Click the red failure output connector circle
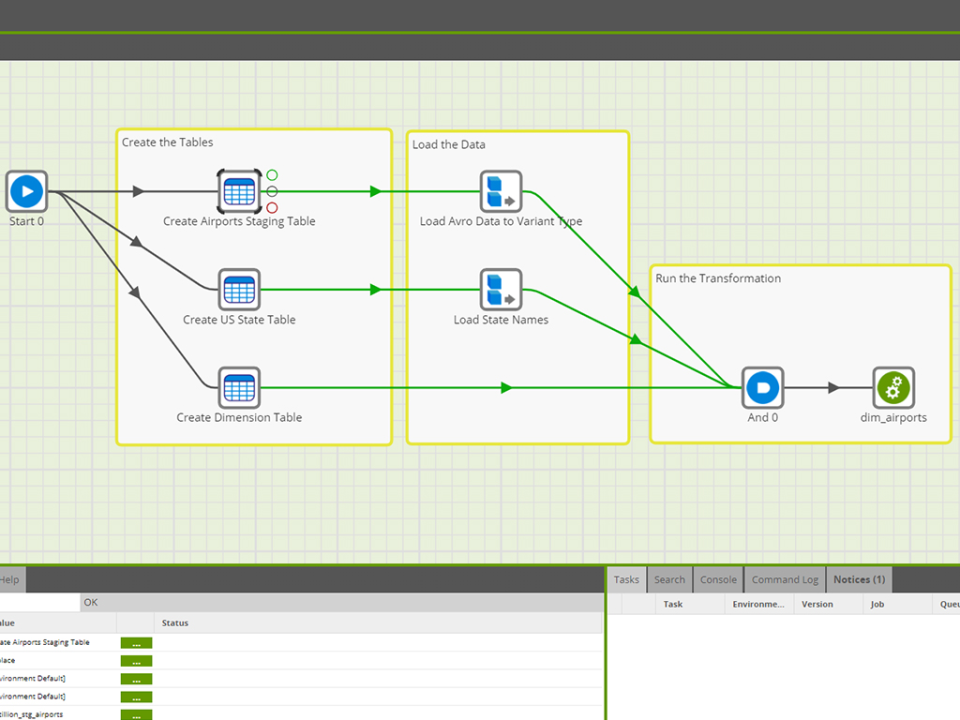Image resolution: width=960 pixels, height=720 pixels. 272,208
